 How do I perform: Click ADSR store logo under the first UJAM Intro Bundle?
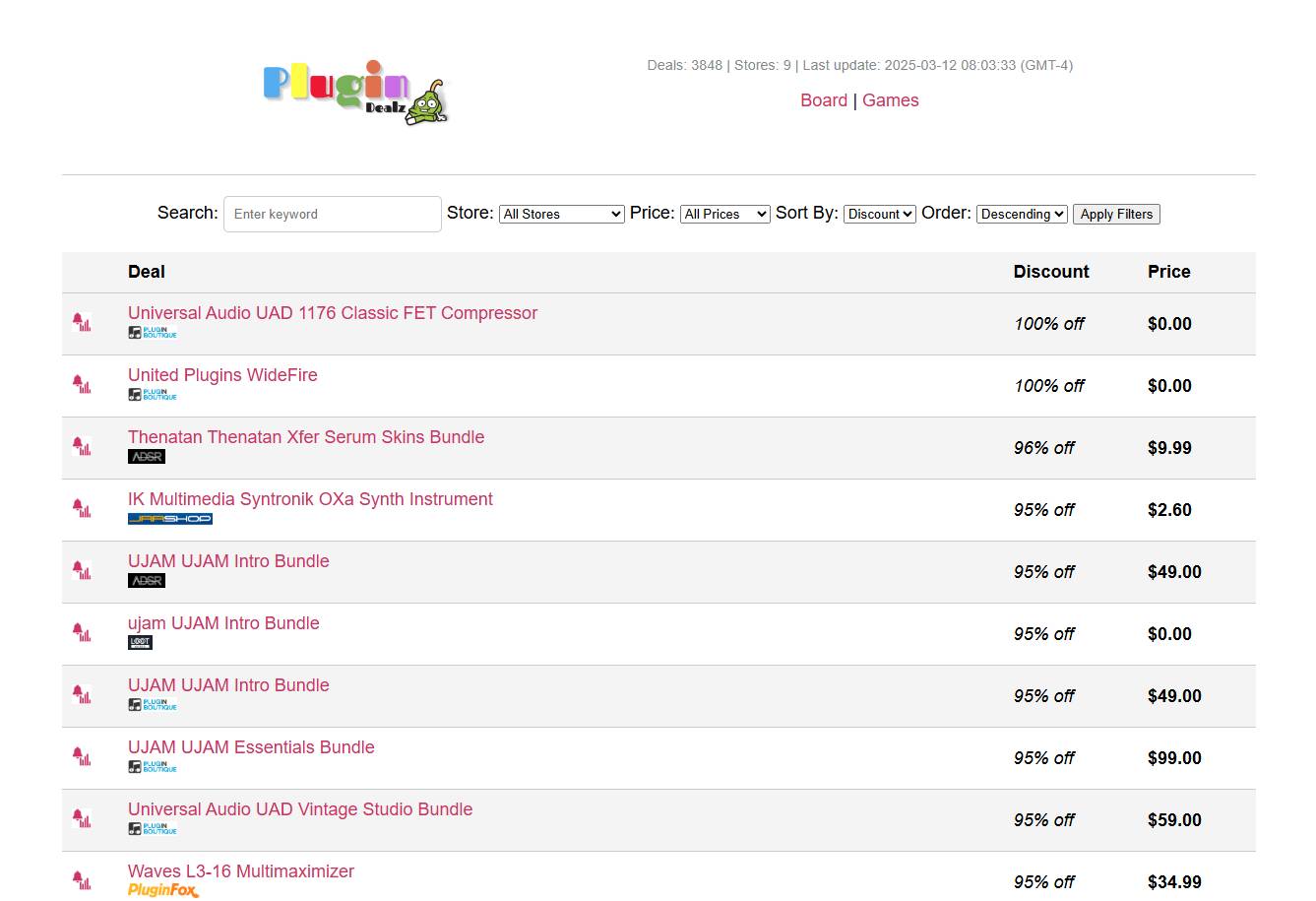pyautogui.click(x=147, y=581)
